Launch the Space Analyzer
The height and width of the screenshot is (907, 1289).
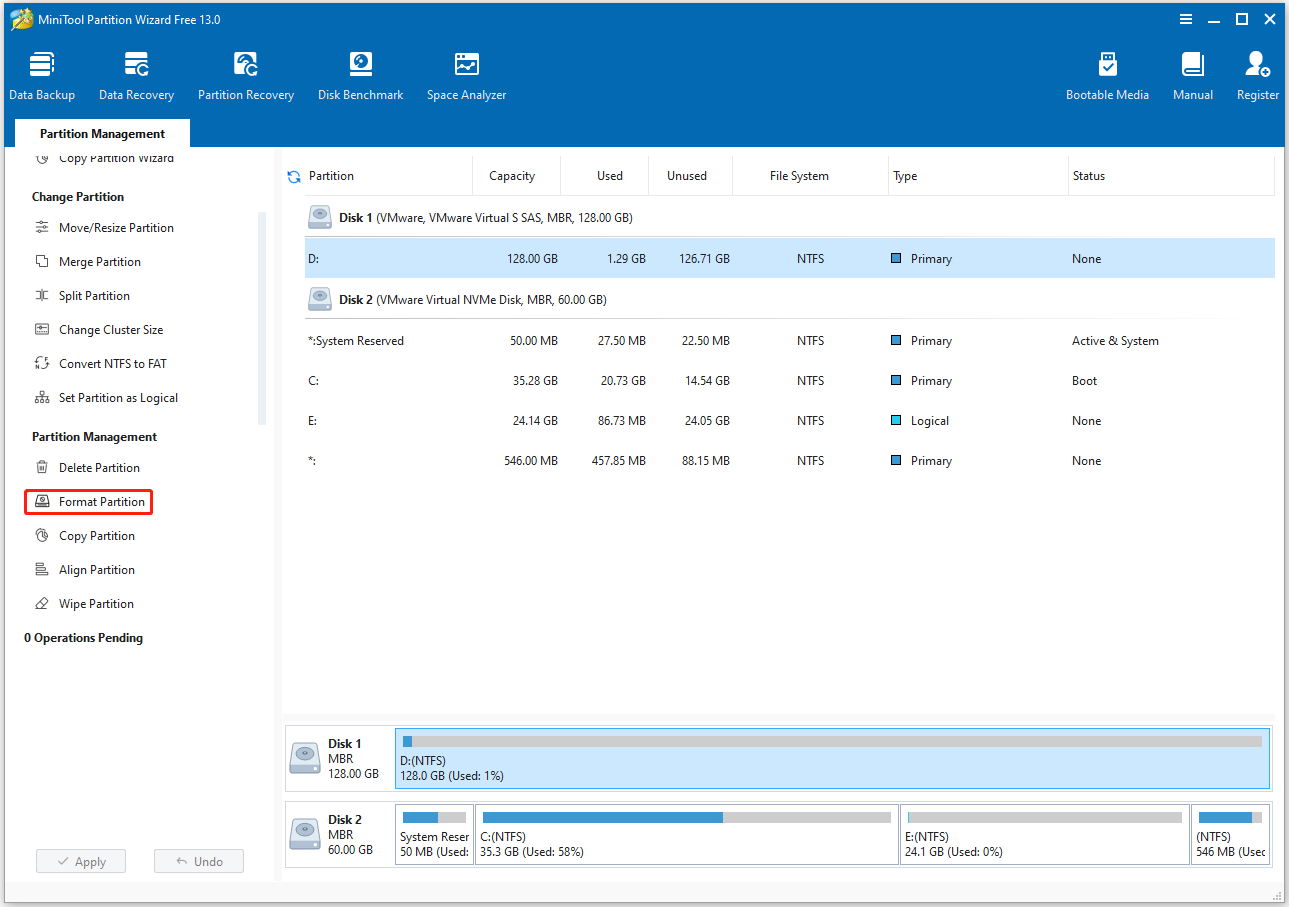pos(466,75)
